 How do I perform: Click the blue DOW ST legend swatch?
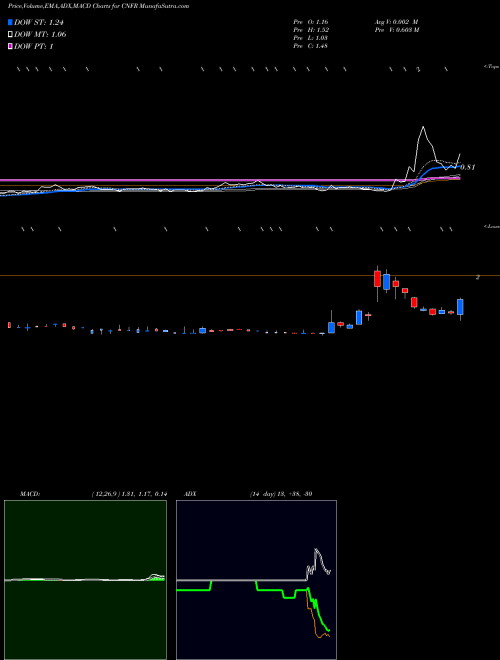point(10,22)
